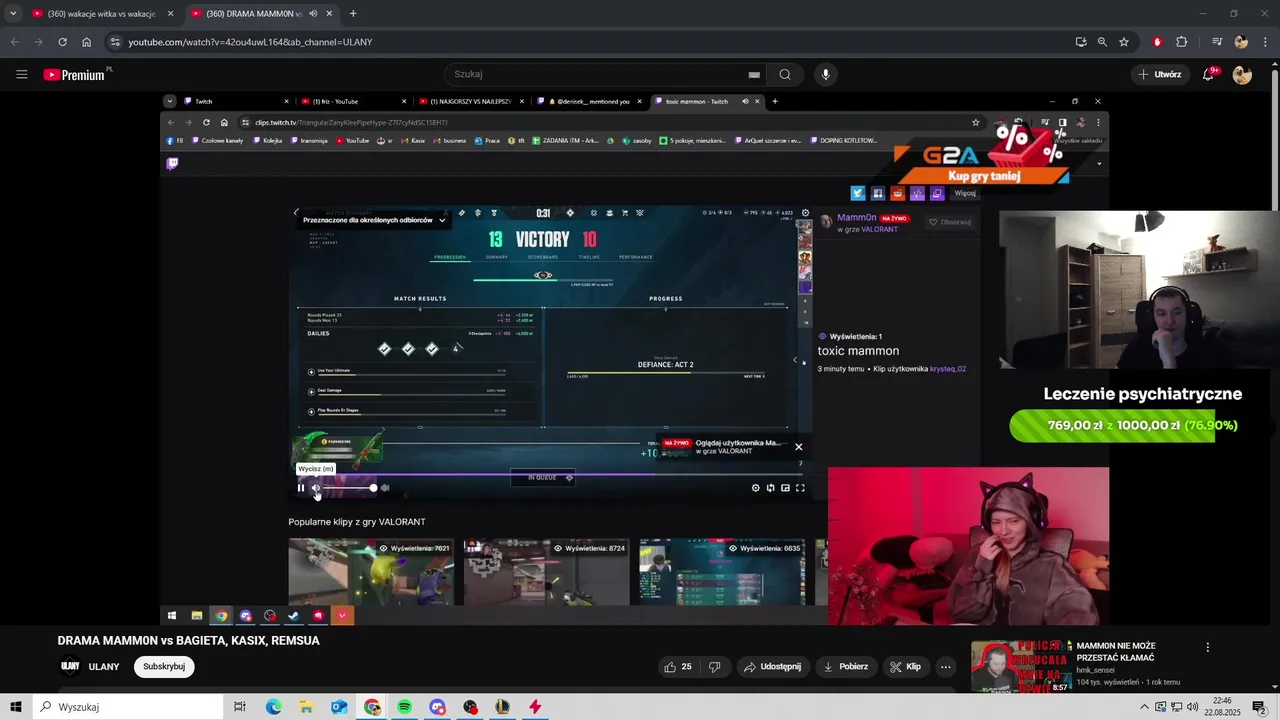Open the YouTube guide hamburger menu
This screenshot has width=1280, height=720.
pos(21,74)
